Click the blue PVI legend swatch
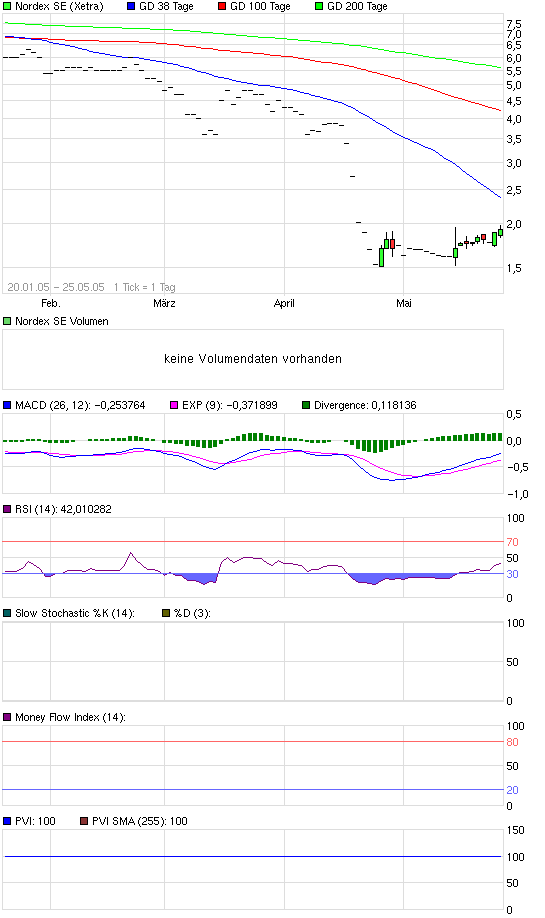 (x=7, y=821)
